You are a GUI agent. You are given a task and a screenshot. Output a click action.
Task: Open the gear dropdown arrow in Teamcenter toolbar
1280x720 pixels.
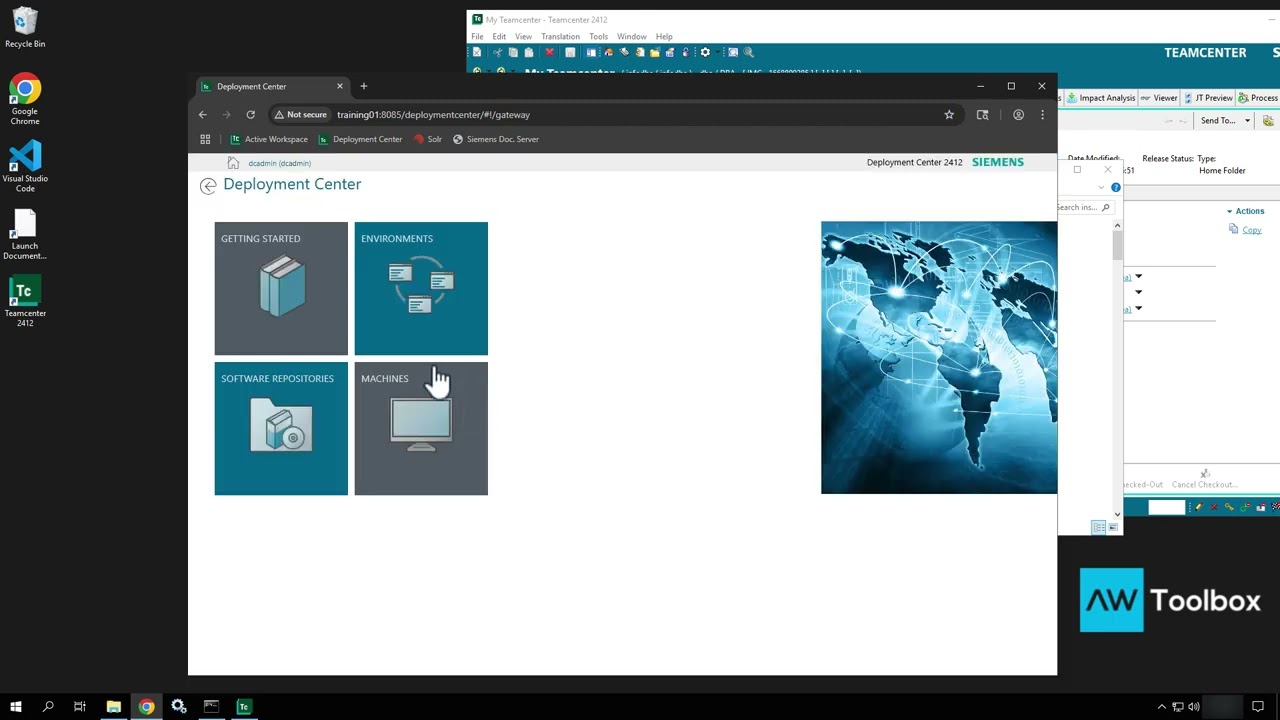(x=718, y=52)
